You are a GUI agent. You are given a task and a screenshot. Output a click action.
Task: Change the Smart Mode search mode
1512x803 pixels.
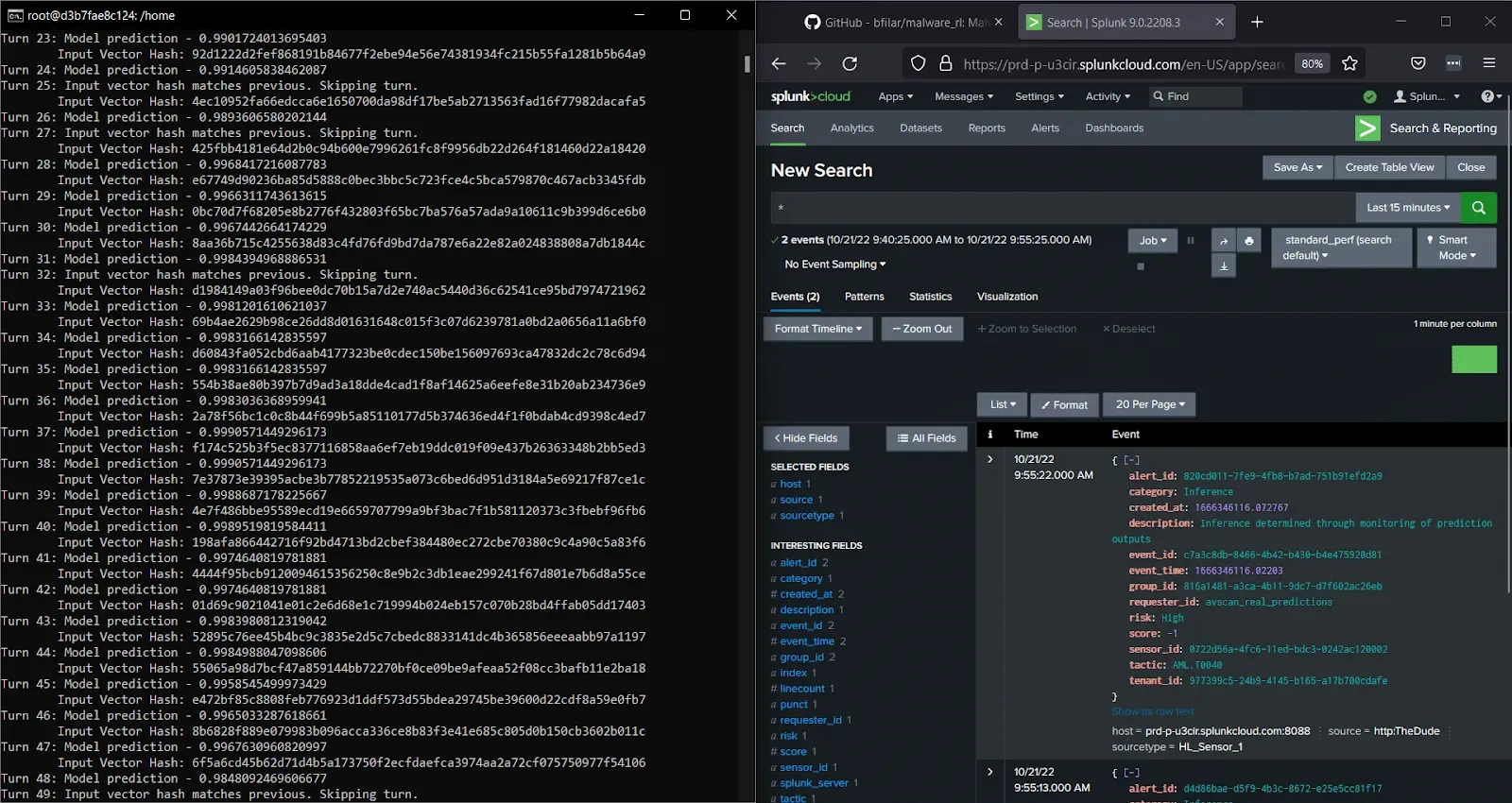click(x=1456, y=248)
